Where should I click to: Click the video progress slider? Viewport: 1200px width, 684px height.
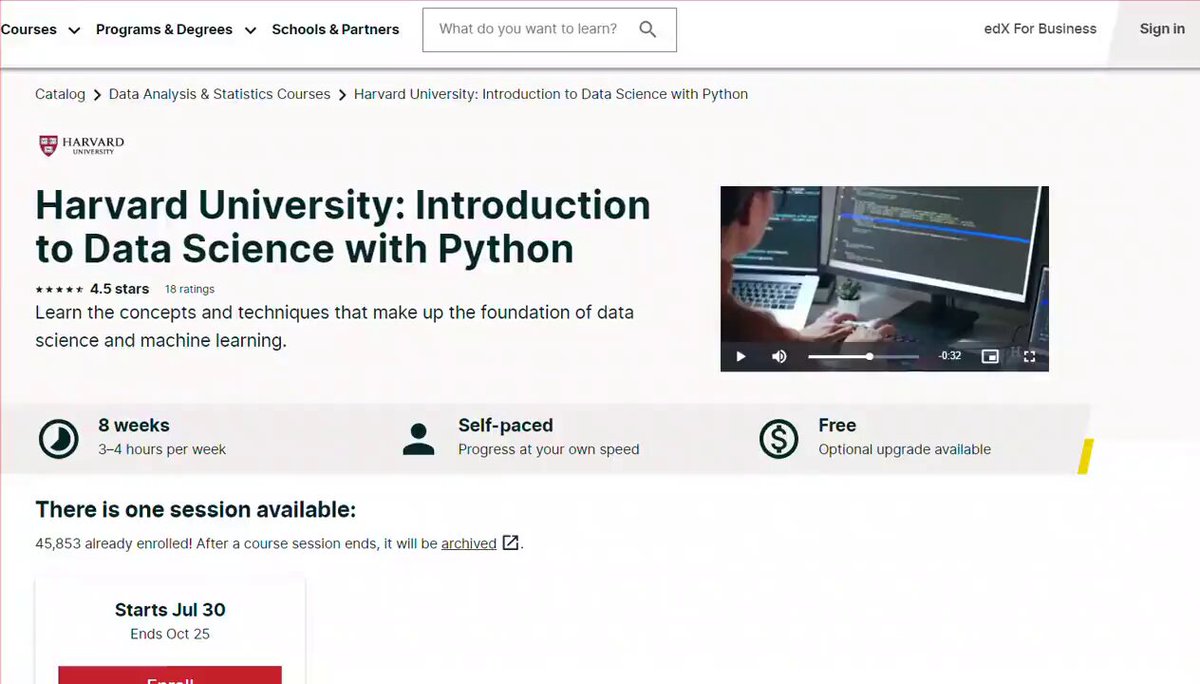point(862,356)
